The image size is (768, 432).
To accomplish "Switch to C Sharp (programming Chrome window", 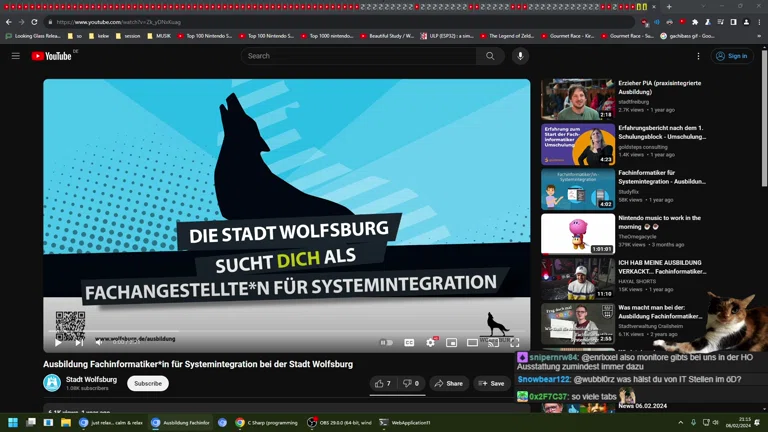I will pos(267,422).
